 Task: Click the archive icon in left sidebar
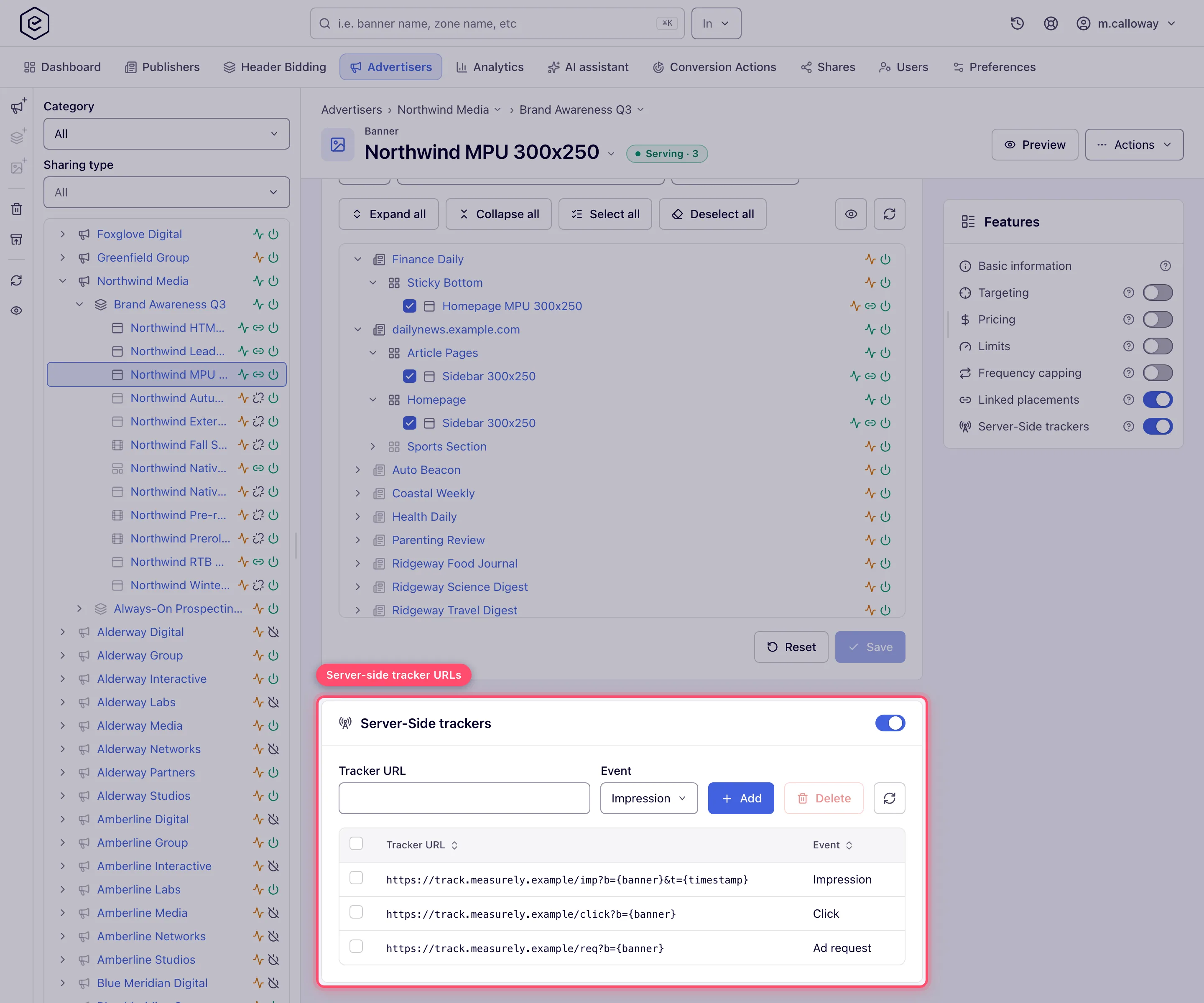pos(17,239)
